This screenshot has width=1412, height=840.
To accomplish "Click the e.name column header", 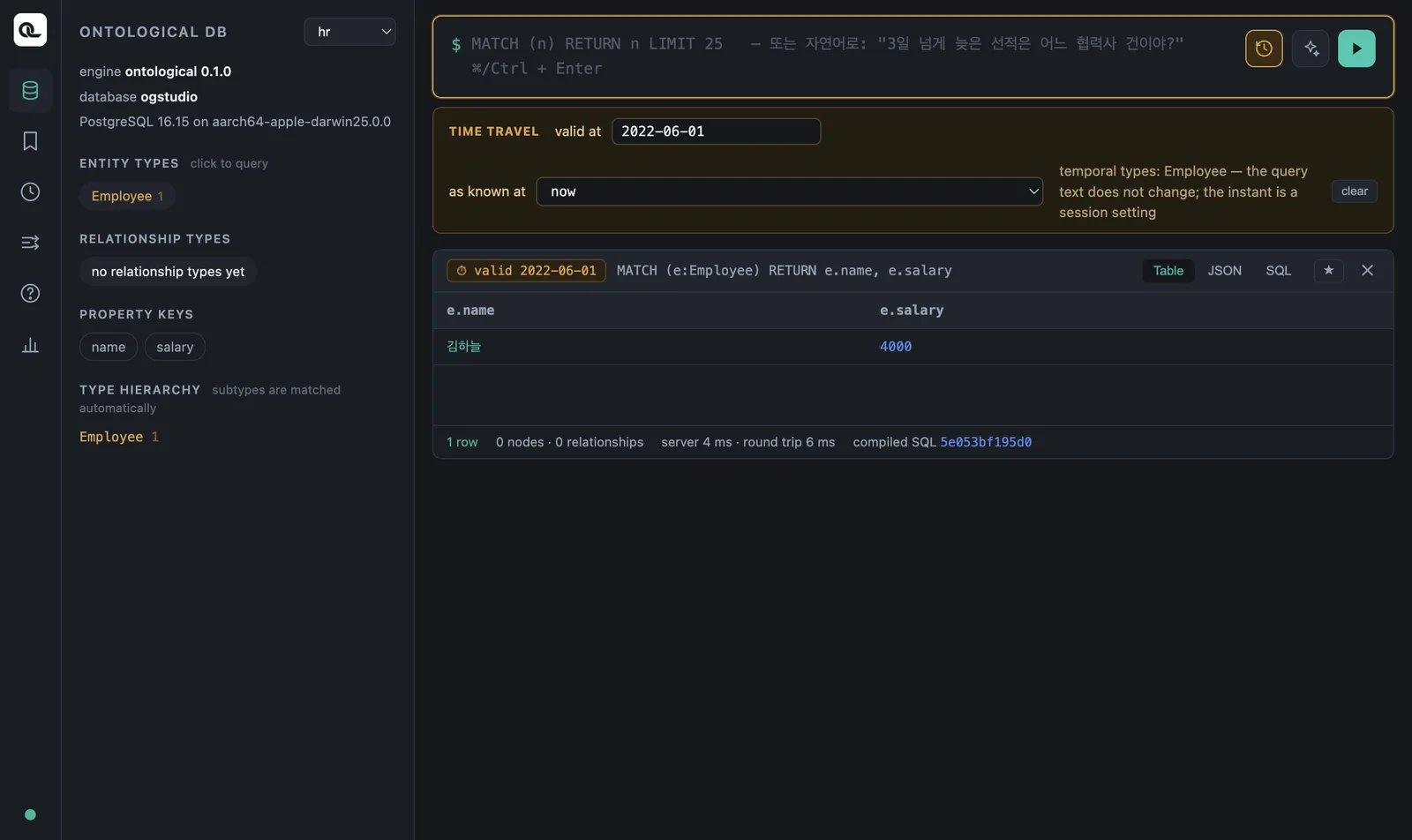I will (x=470, y=311).
